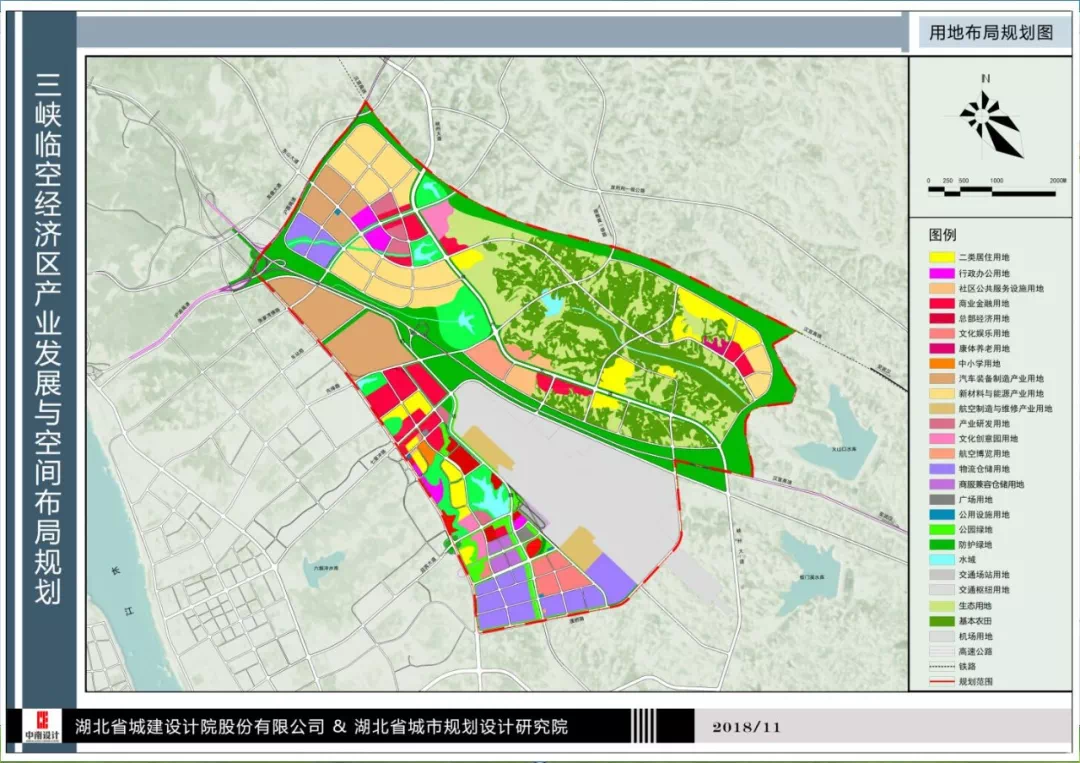Click the cyan 水域 legend swatch
The width and height of the screenshot is (1080, 763).
[x=942, y=559]
